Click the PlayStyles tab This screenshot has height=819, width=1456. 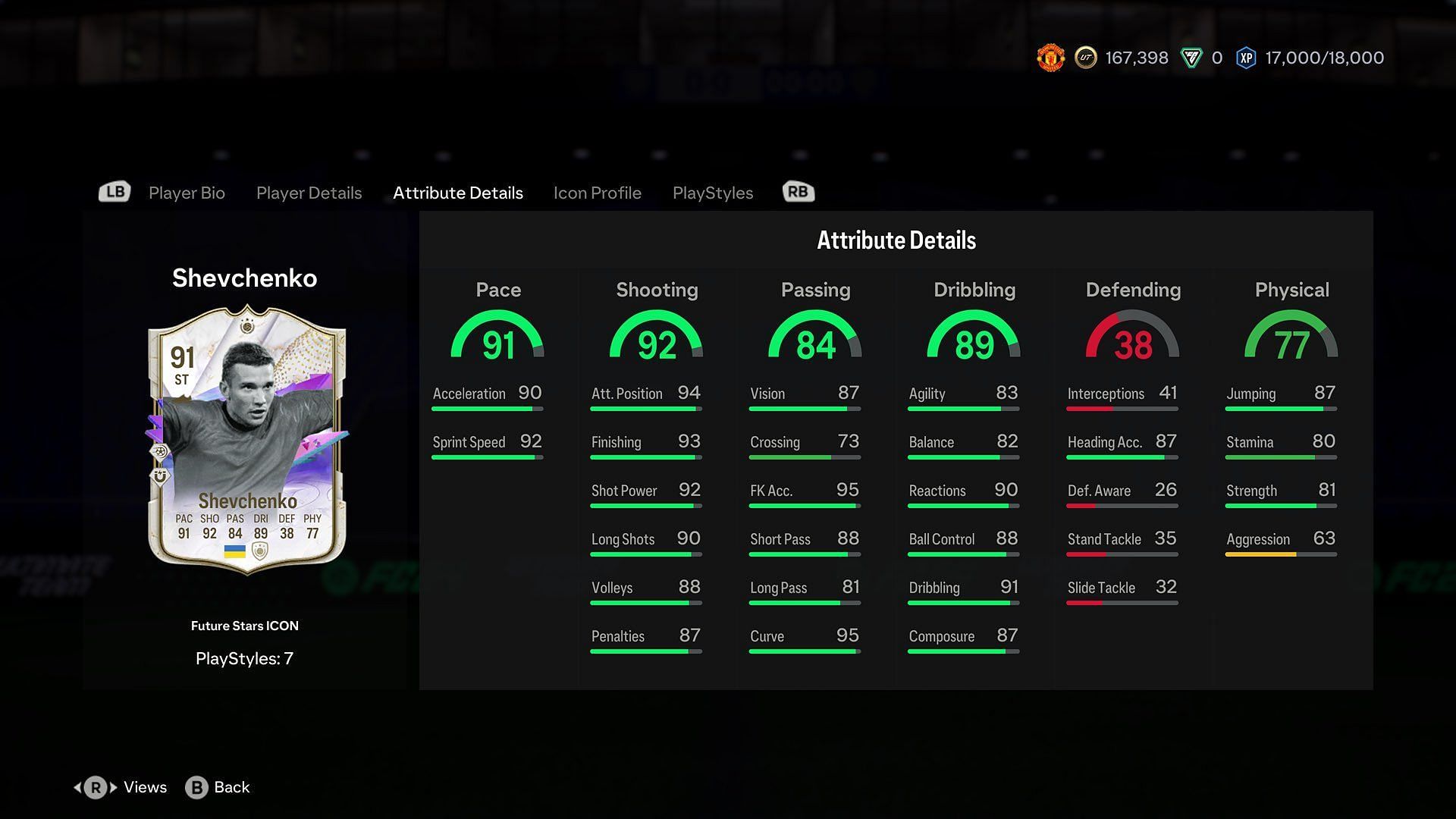pyautogui.click(x=713, y=192)
